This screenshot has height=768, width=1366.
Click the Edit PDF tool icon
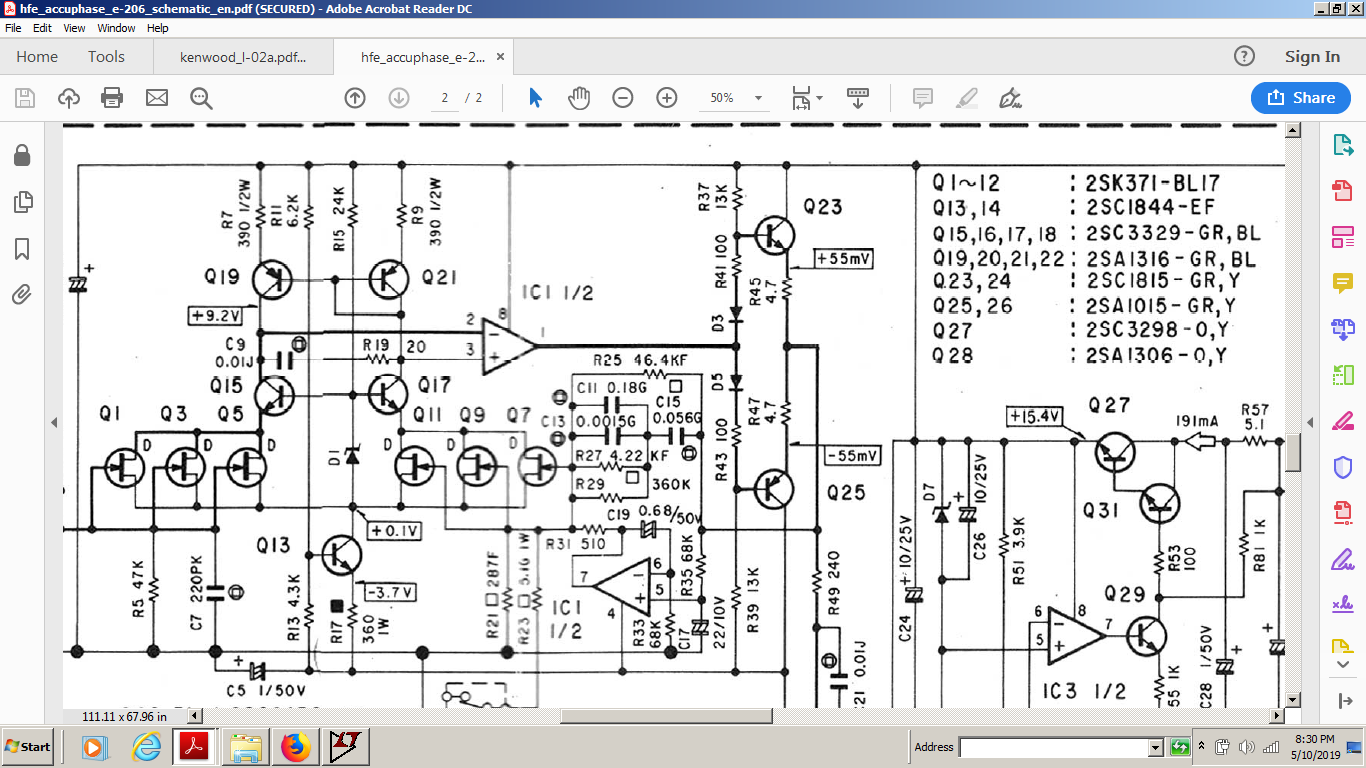1342,237
